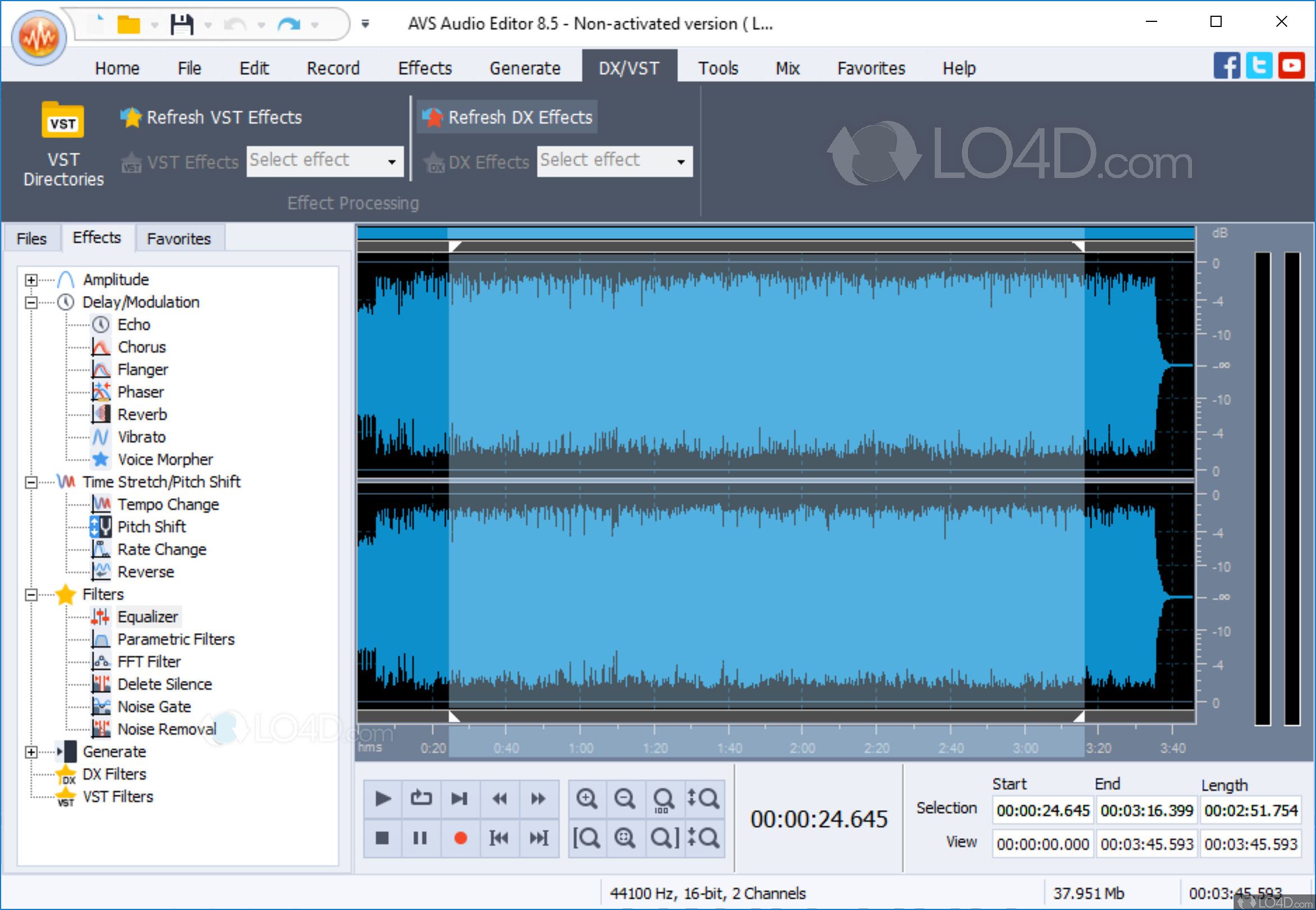Zoom in on the waveform
1316x910 pixels.
point(587,798)
